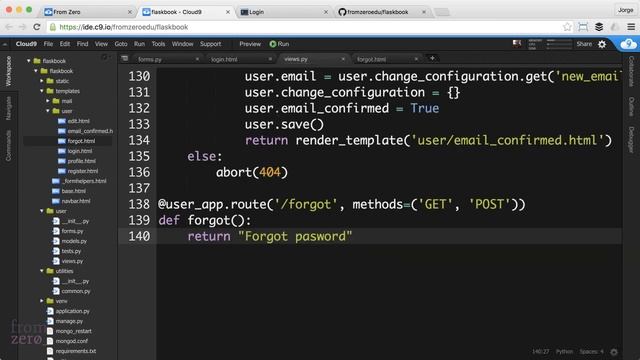Open _formhelpers.html in file tree
This screenshot has height=360, width=640.
tap(84, 181)
